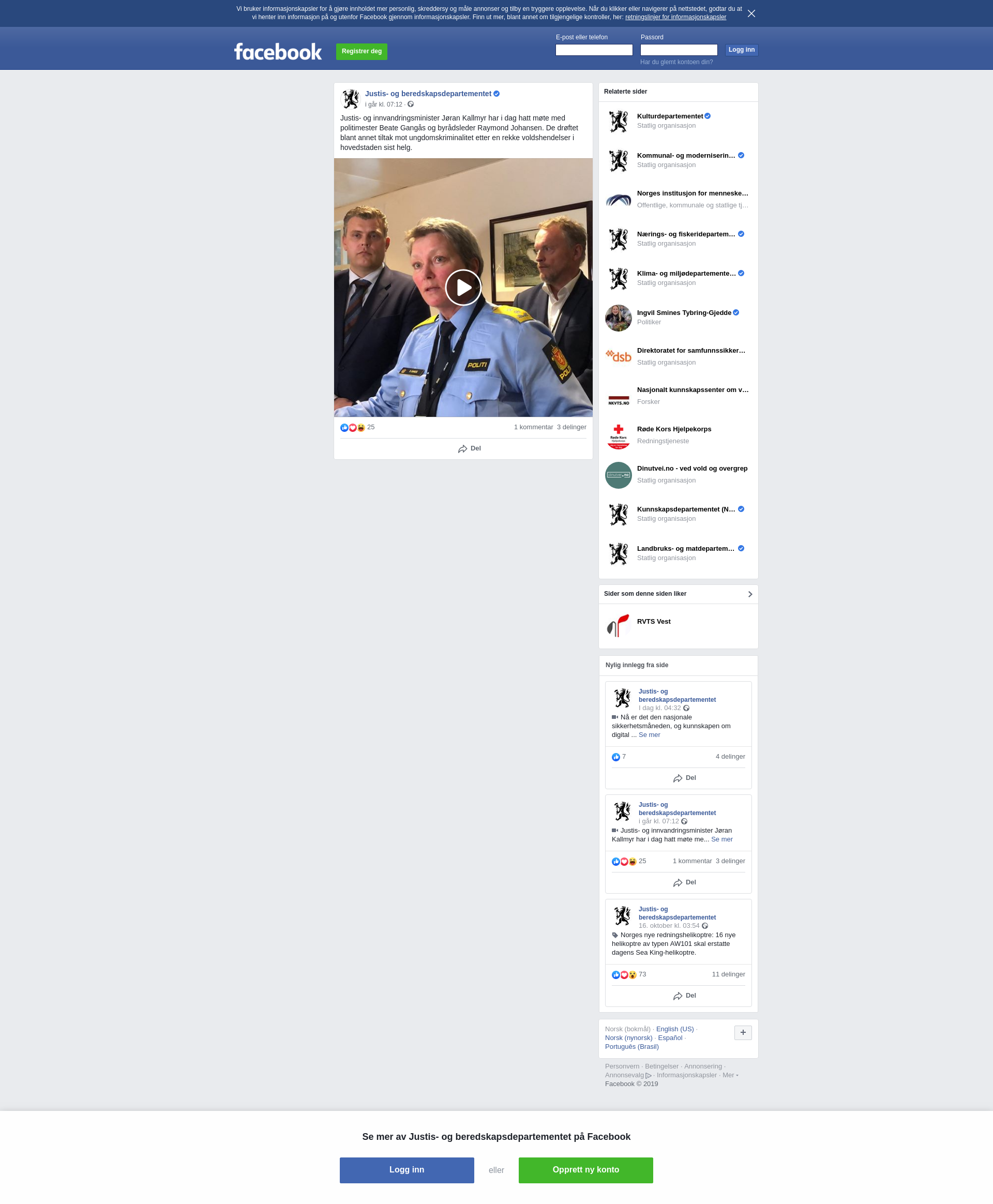Screen dimensions: 993x1204
Task: Open 'Har du glemt kontoen din?' link
Action: [x=676, y=62]
